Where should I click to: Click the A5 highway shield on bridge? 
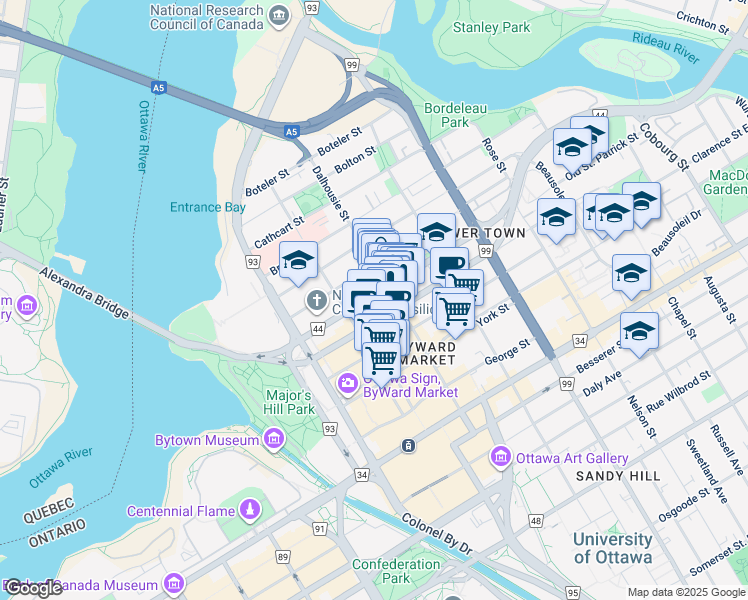158,88
